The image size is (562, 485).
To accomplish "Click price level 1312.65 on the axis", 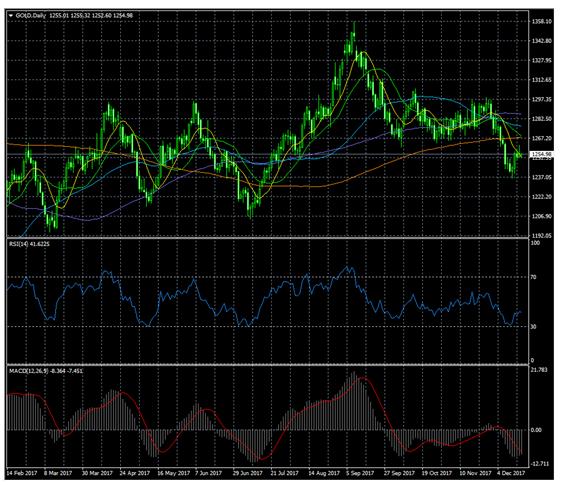I will tap(542, 80).
